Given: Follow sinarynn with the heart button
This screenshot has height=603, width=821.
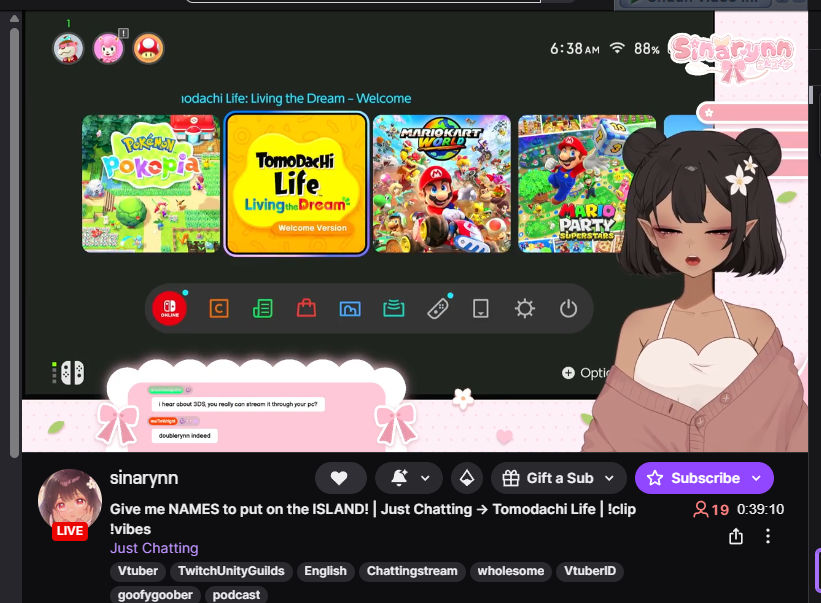Looking at the screenshot, I should pos(339,478).
